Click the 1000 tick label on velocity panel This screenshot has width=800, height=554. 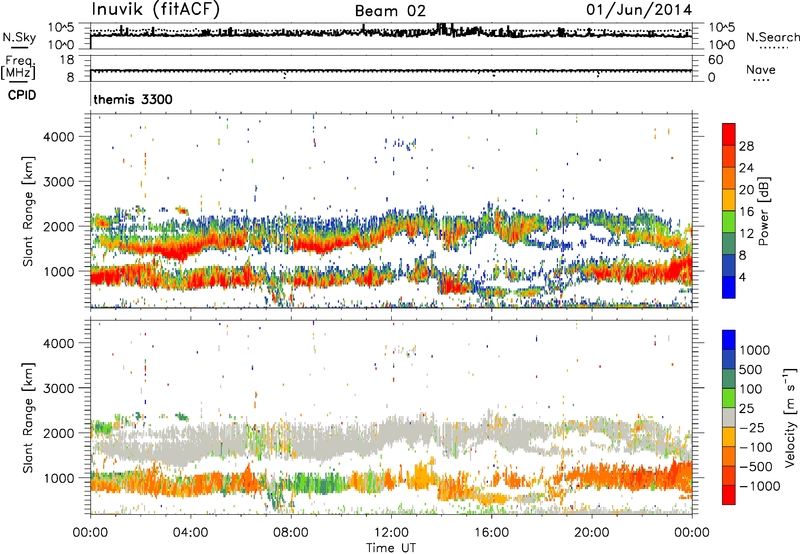coord(59,478)
